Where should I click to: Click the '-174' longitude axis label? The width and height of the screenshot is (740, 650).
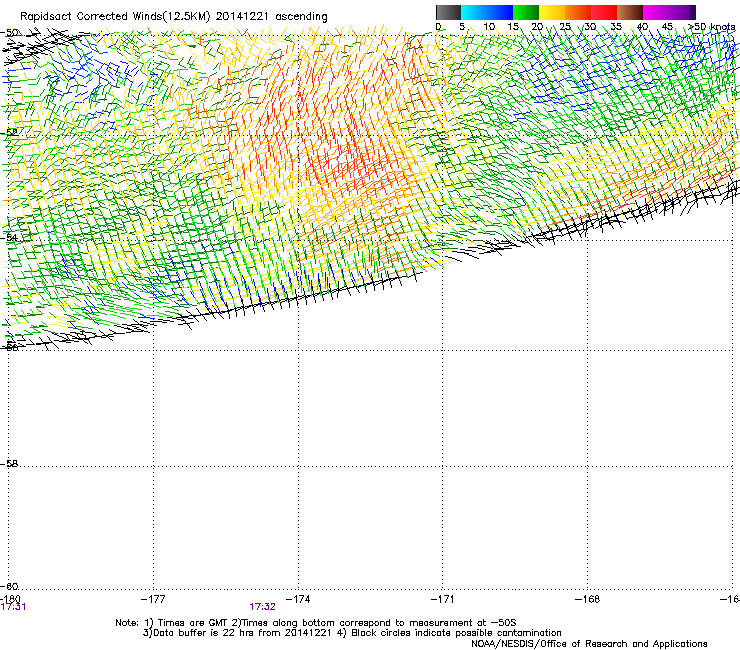(298, 599)
